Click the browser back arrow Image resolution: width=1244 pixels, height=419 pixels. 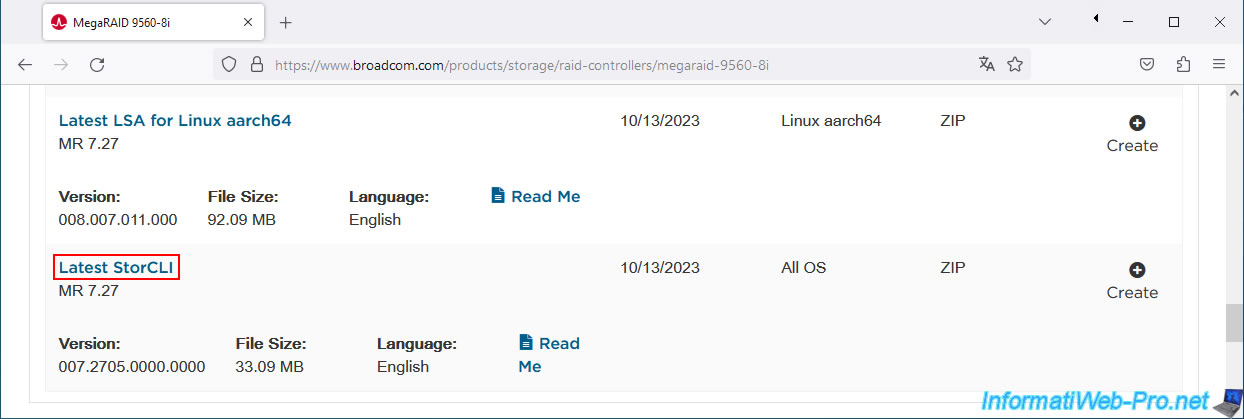coord(25,64)
